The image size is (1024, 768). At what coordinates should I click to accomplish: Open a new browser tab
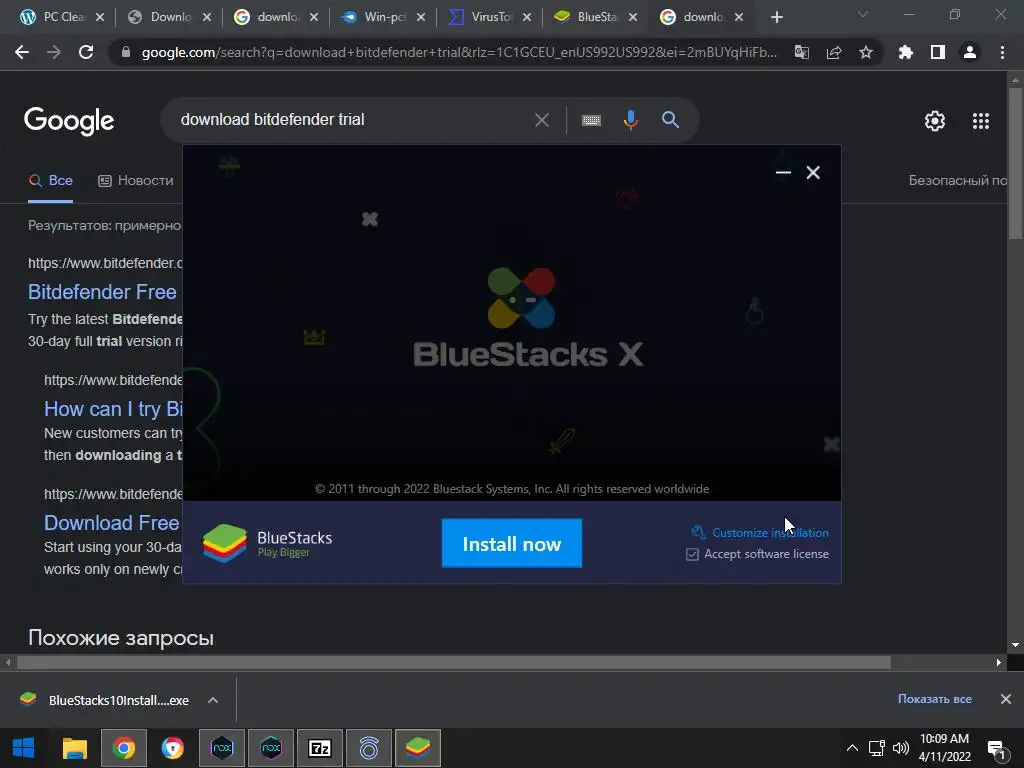(x=776, y=18)
